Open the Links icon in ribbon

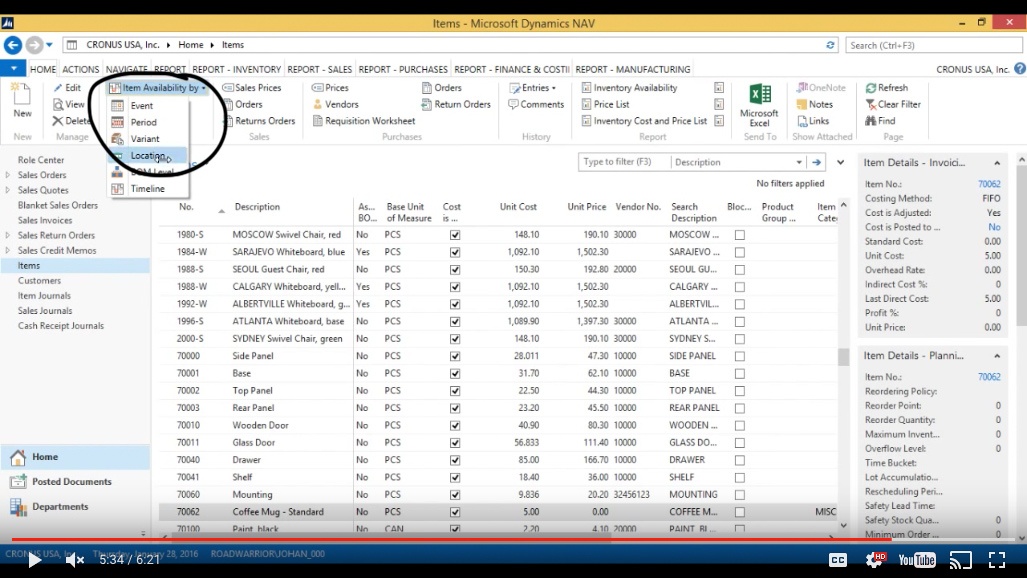[x=802, y=121]
